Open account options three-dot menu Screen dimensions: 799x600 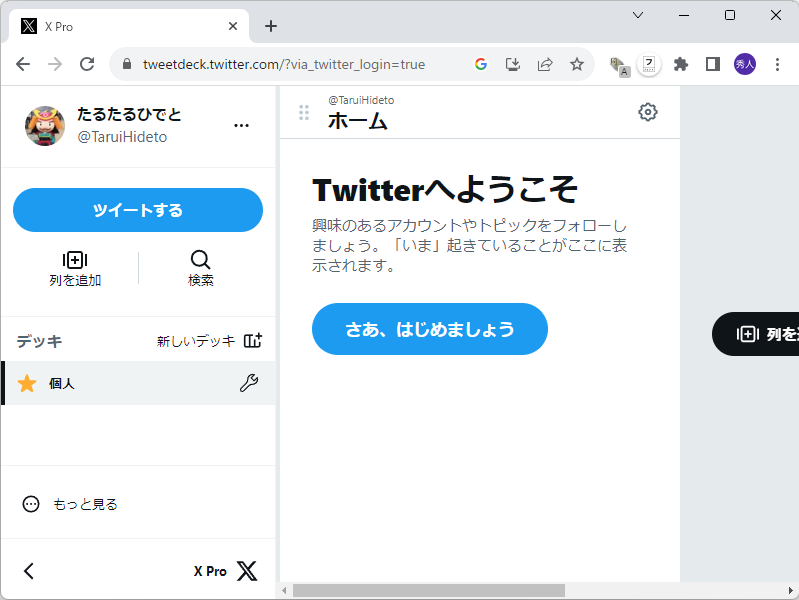241,125
